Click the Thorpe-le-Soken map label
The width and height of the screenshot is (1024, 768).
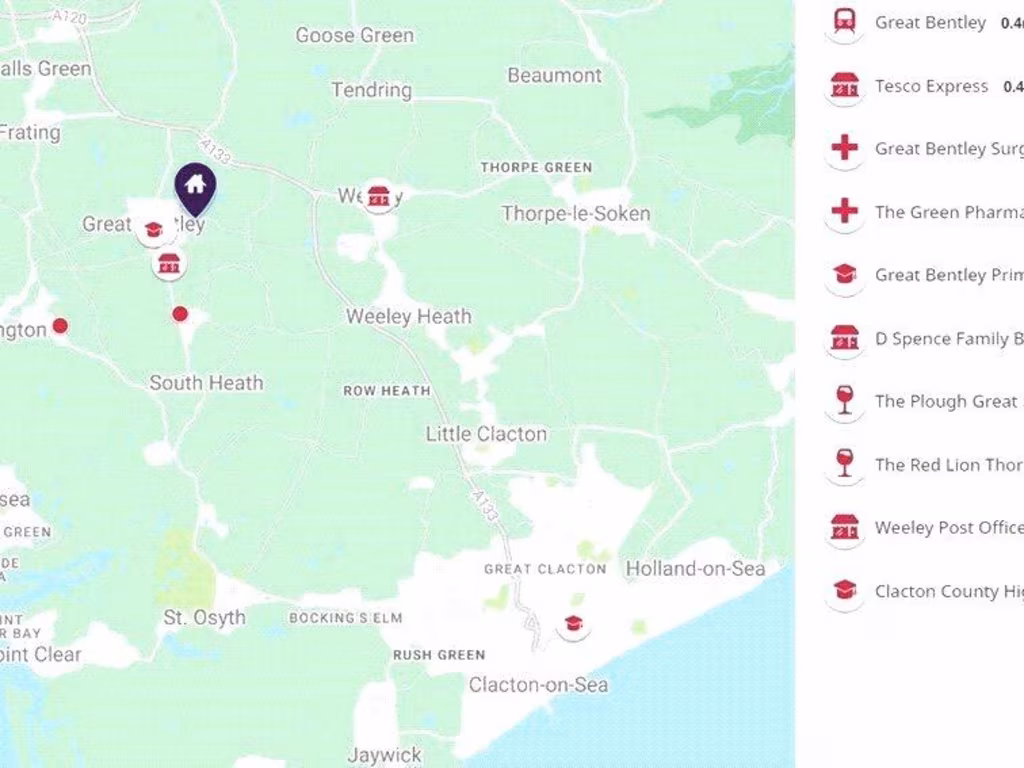[576, 214]
